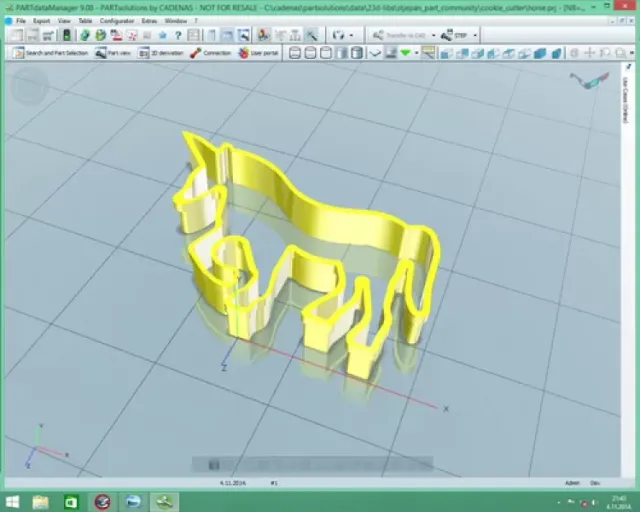This screenshot has height=512, width=640.
Task: Select the fourth blue cube view
Action: click(x=493, y=53)
